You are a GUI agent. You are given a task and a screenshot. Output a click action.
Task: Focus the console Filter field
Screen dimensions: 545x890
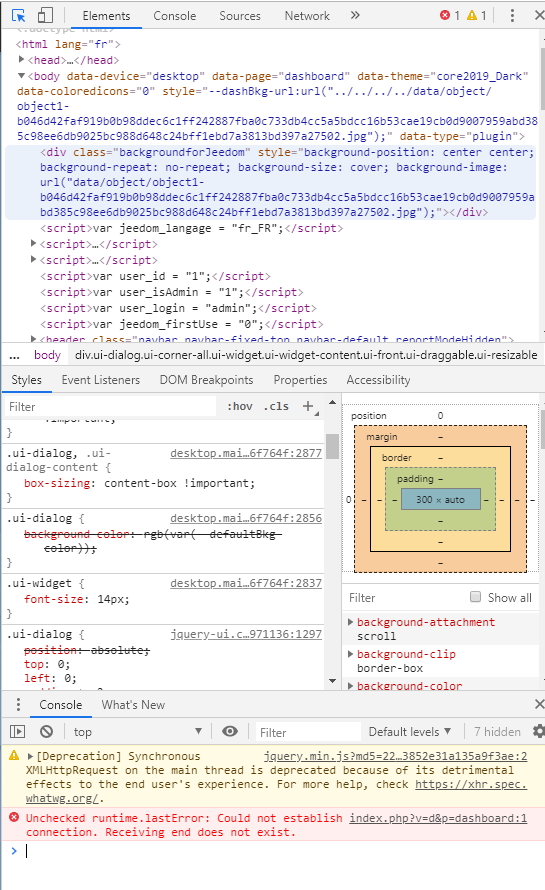[x=308, y=732]
